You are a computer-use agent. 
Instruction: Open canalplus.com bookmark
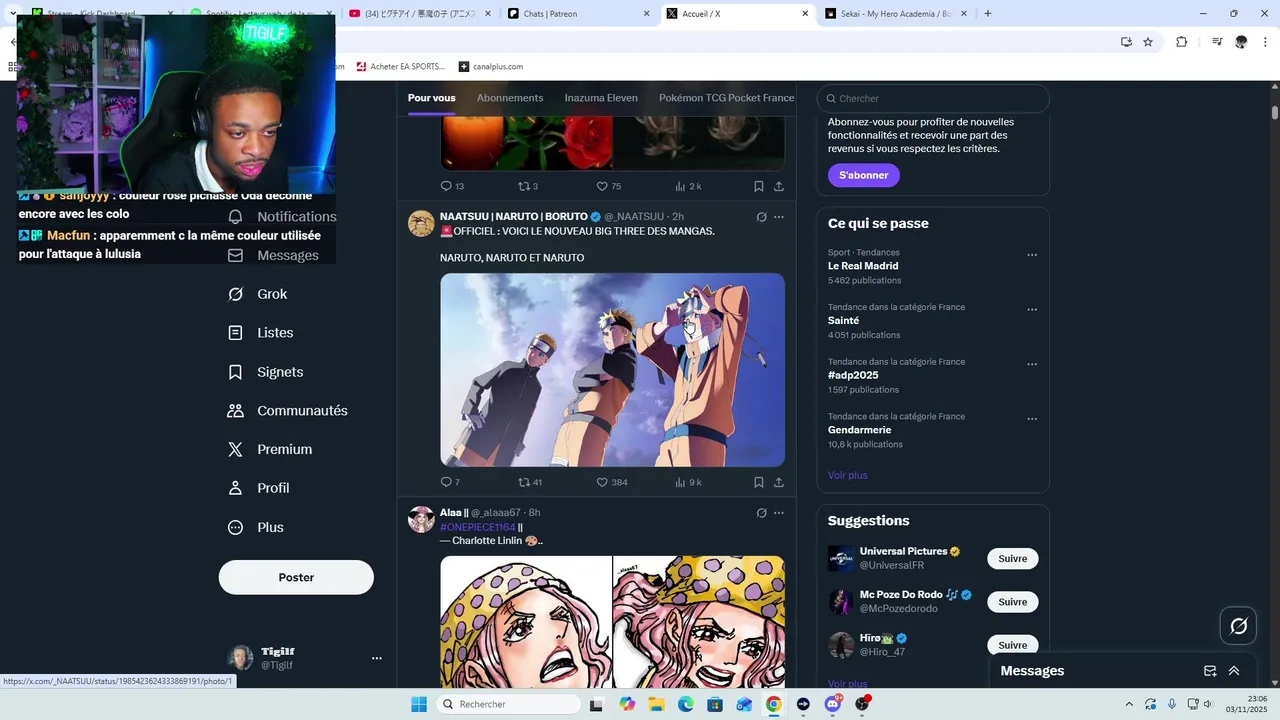coord(491,66)
